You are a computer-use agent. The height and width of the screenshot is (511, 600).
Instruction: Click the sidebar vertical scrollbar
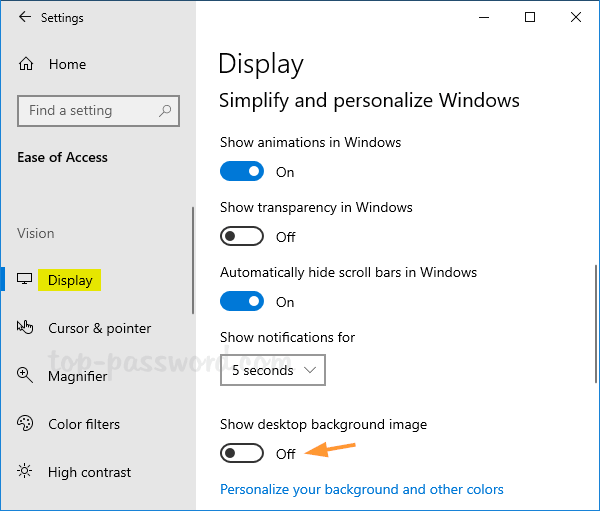click(x=193, y=260)
